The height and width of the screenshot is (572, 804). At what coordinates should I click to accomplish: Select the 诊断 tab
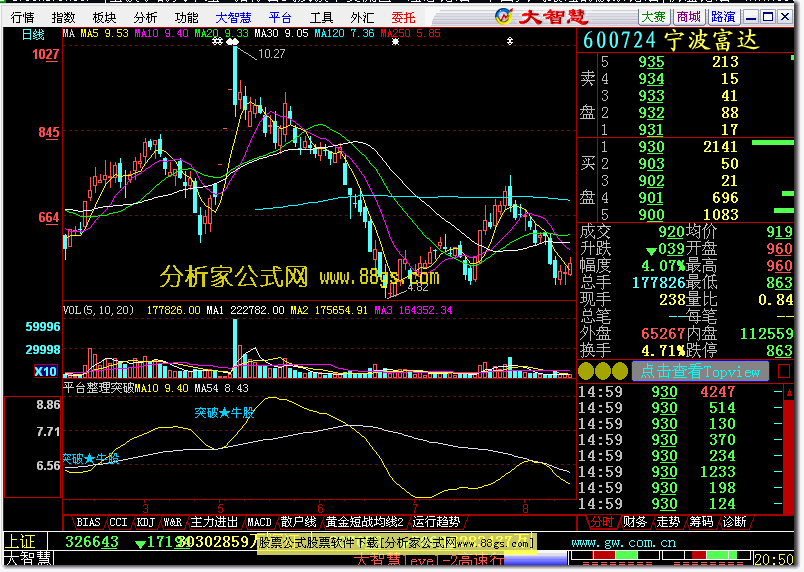tap(734, 522)
